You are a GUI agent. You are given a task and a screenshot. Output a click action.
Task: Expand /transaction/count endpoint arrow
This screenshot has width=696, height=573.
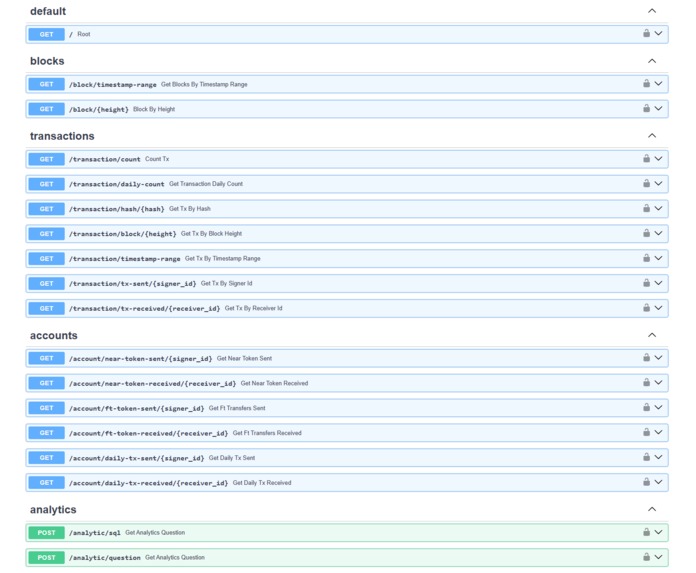point(658,159)
